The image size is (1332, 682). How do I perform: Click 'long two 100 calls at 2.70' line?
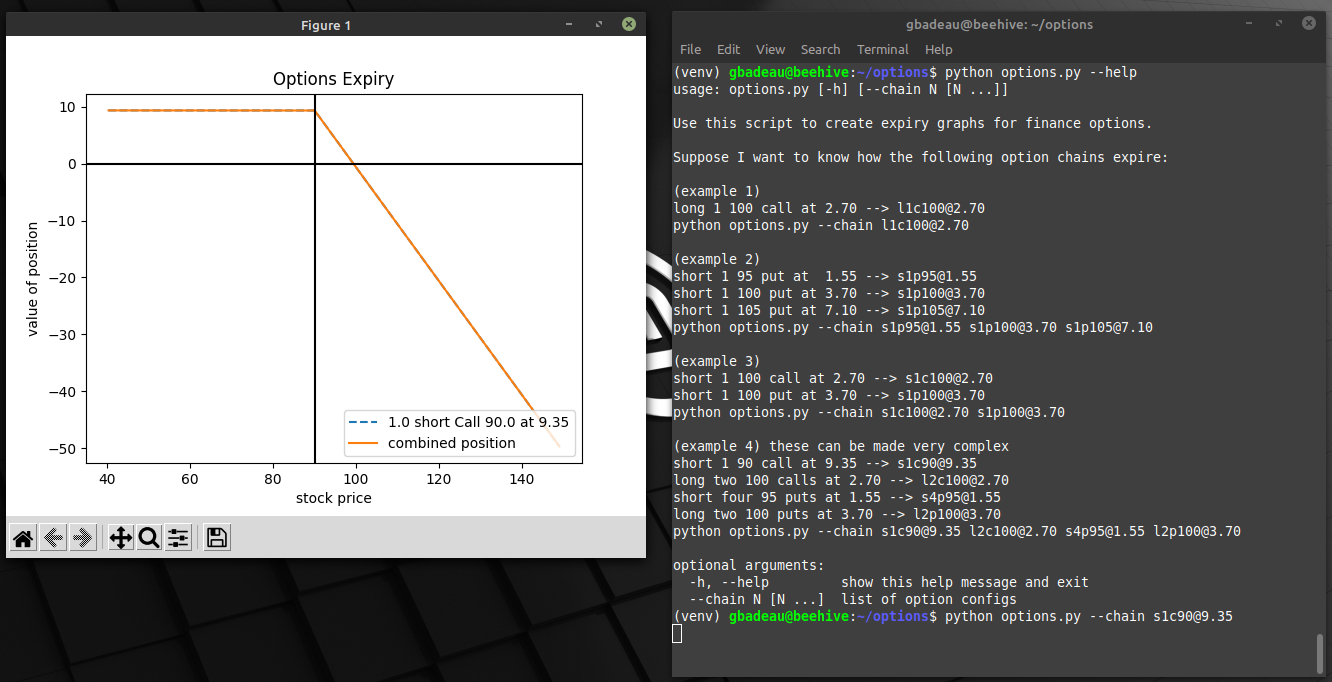841,480
